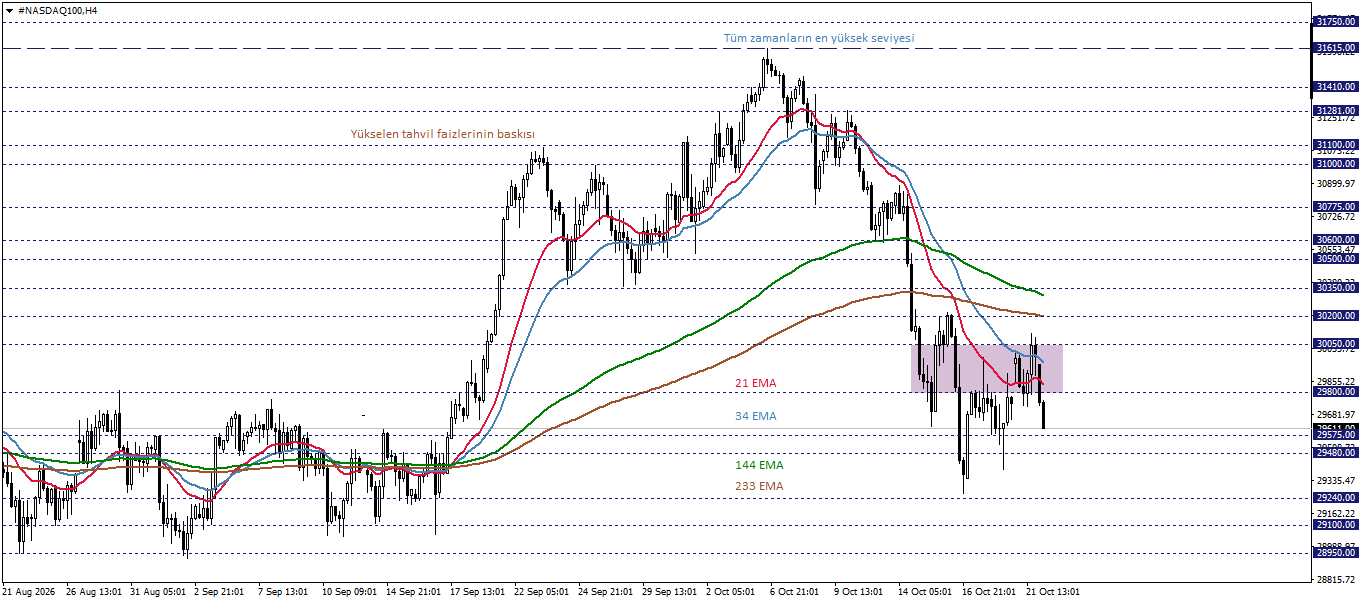Click the #NASDAQ100,H4 chart title
The height and width of the screenshot is (603, 1362).
coord(57,9)
